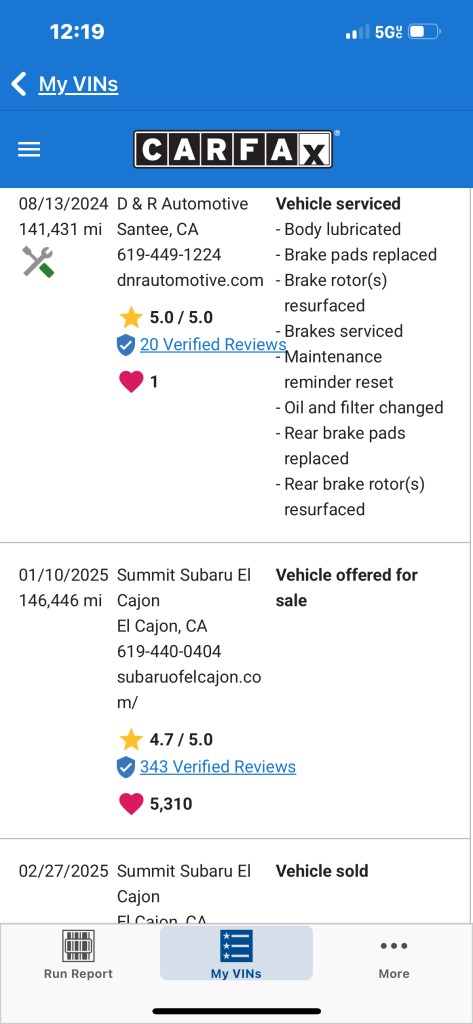Screen dimensions: 473x1024
Task: Tap the verified shield next to 343 Verified Reviews
Action: pyautogui.click(x=126, y=767)
